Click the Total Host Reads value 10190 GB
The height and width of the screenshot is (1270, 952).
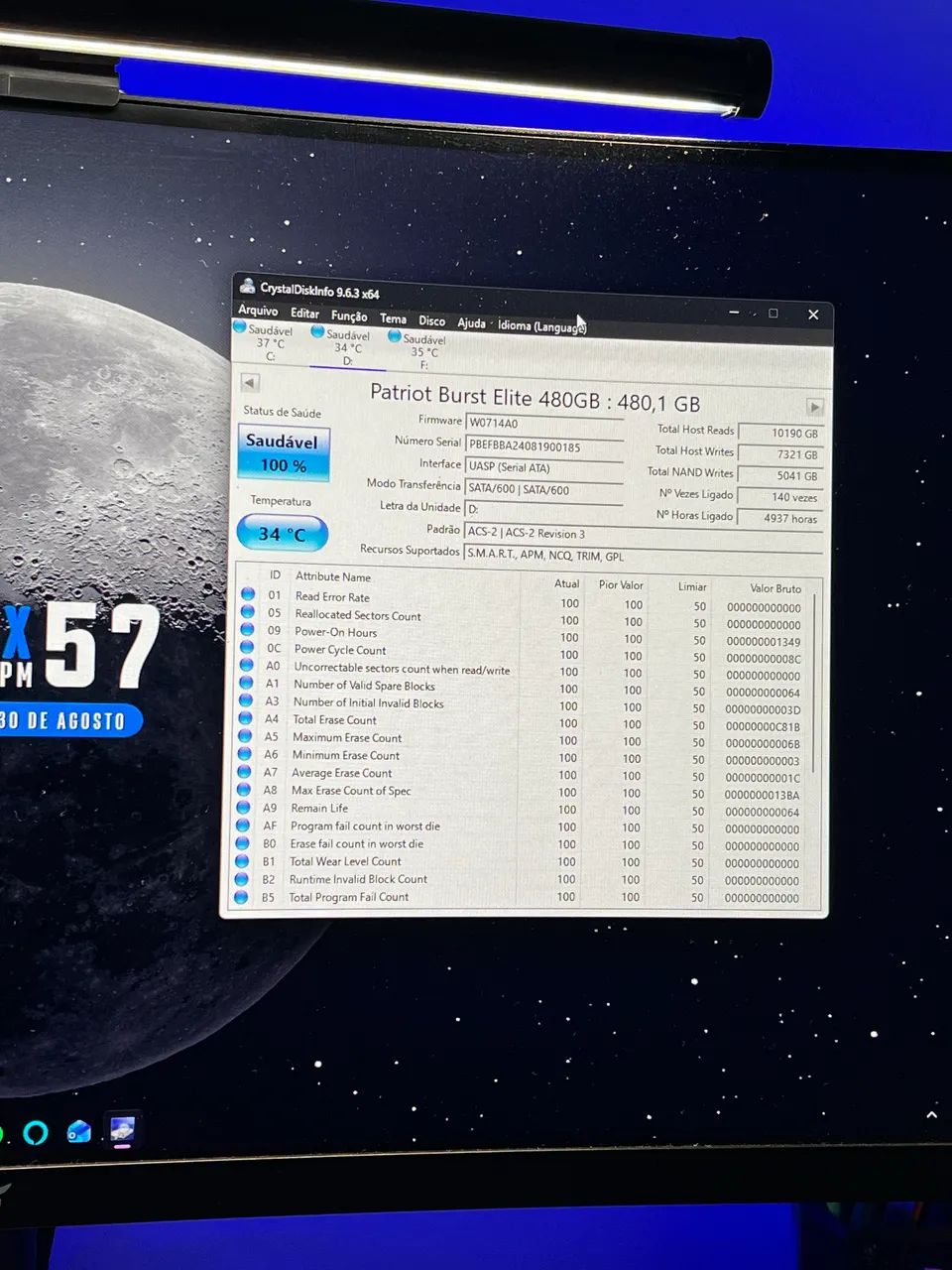click(x=780, y=433)
